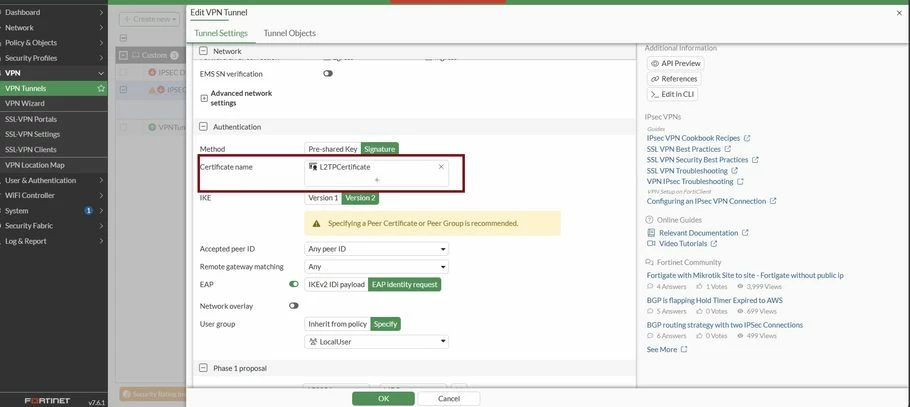Click Edit in CLI button
The image size is (910, 407).
tap(672, 94)
